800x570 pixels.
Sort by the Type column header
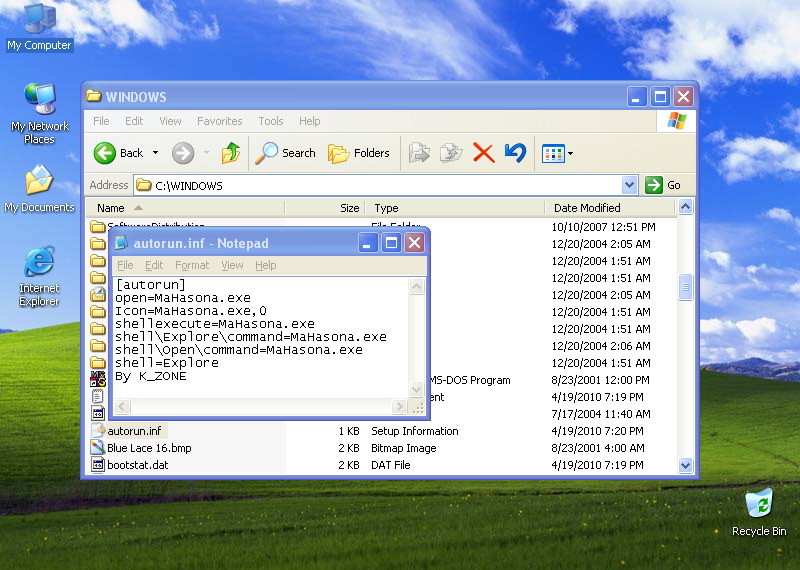tap(455, 208)
